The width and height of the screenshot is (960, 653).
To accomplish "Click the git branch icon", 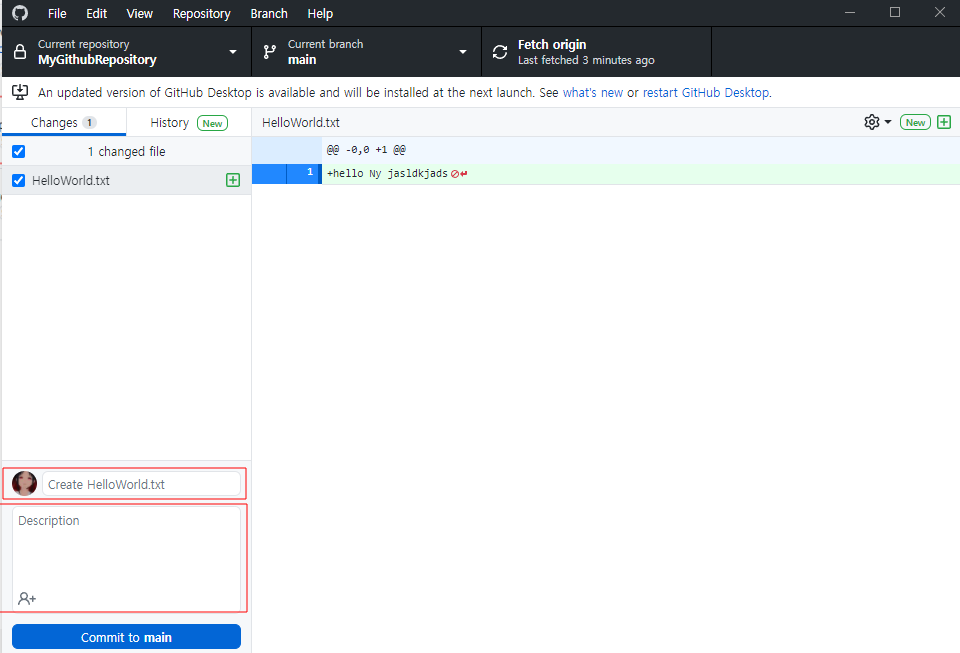I will 269,52.
